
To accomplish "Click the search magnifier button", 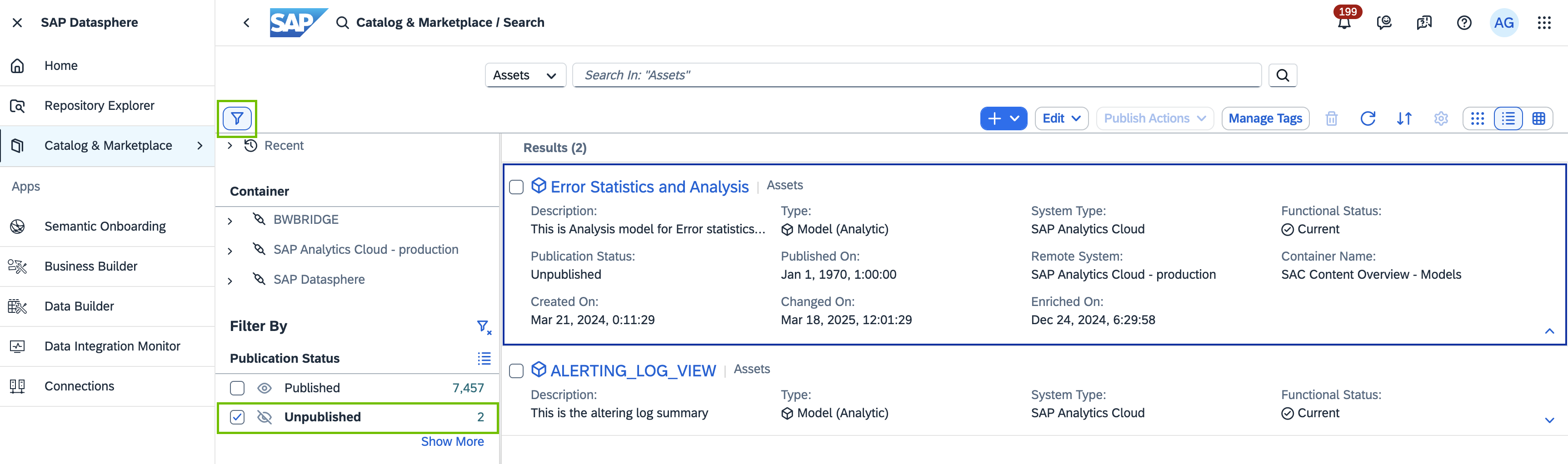I will point(1283,75).
